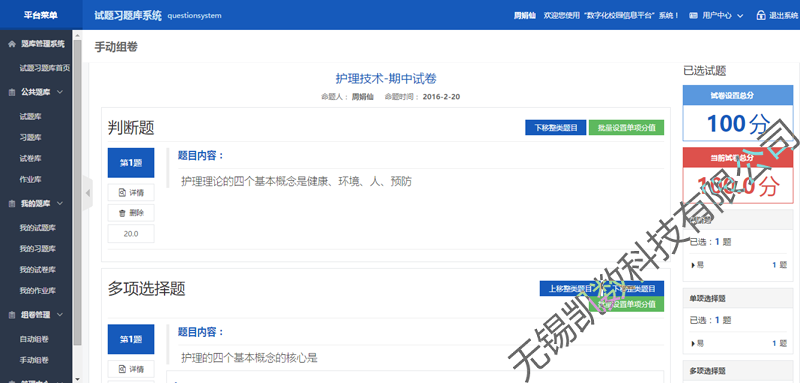
Task: Click the icon next to 我的题库
Action: tap(12, 203)
